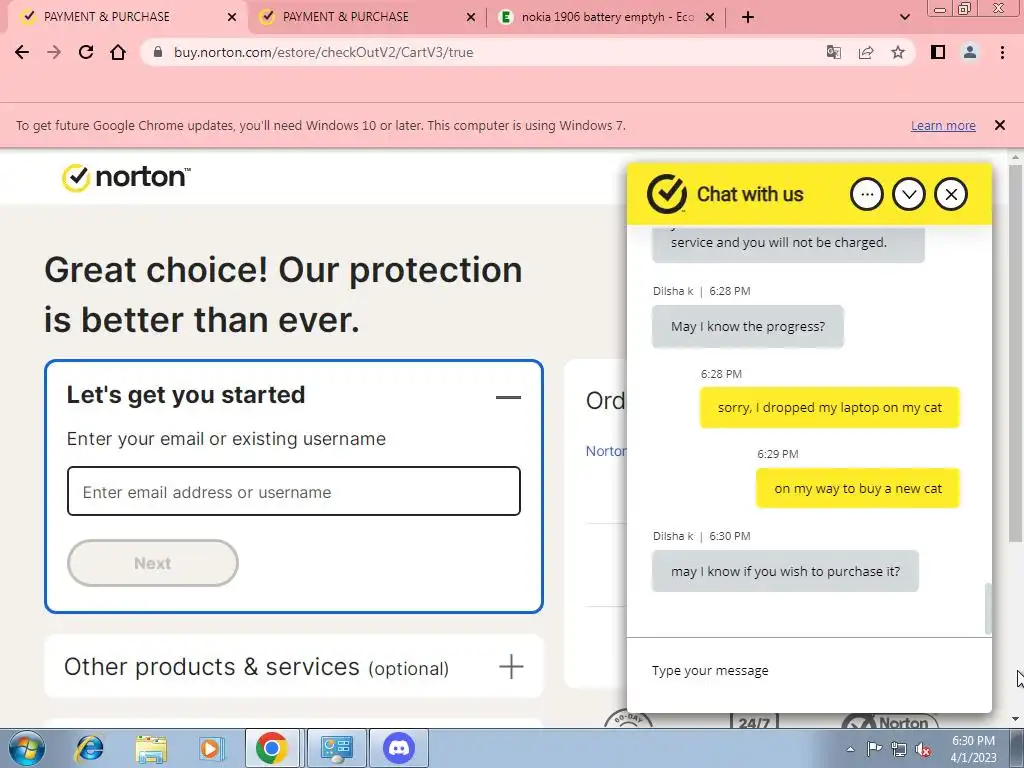Minimize the Norton chat with chevron button
This screenshot has width=1024, height=768.
[909, 194]
